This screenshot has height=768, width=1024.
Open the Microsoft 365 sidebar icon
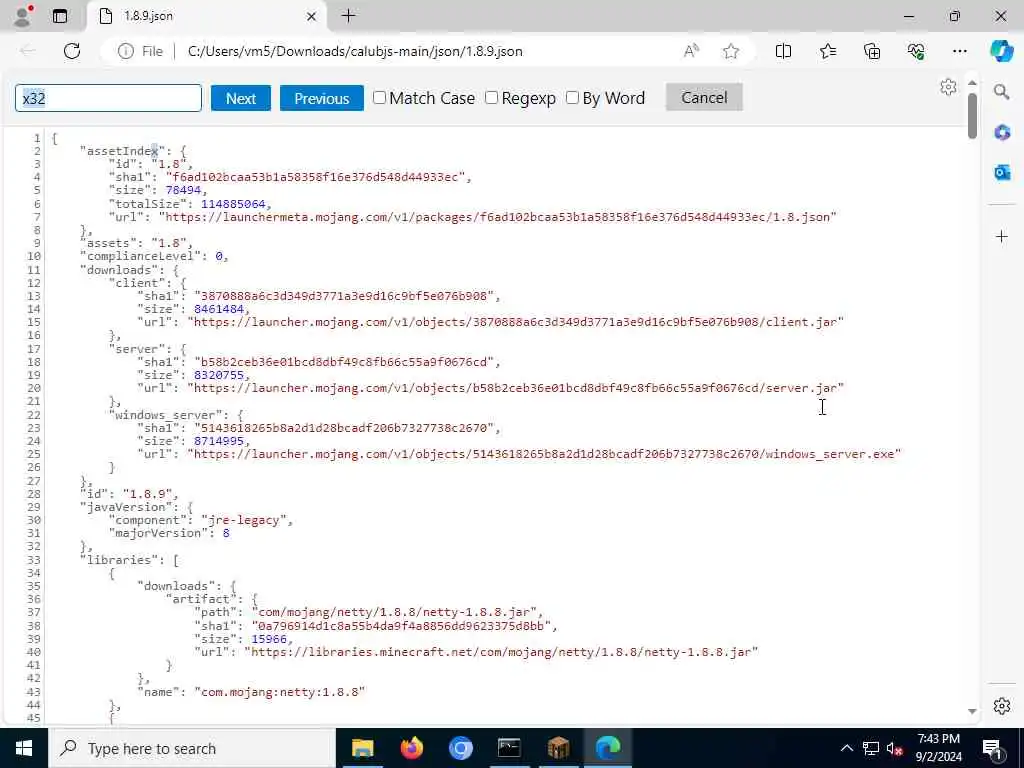[1002, 133]
